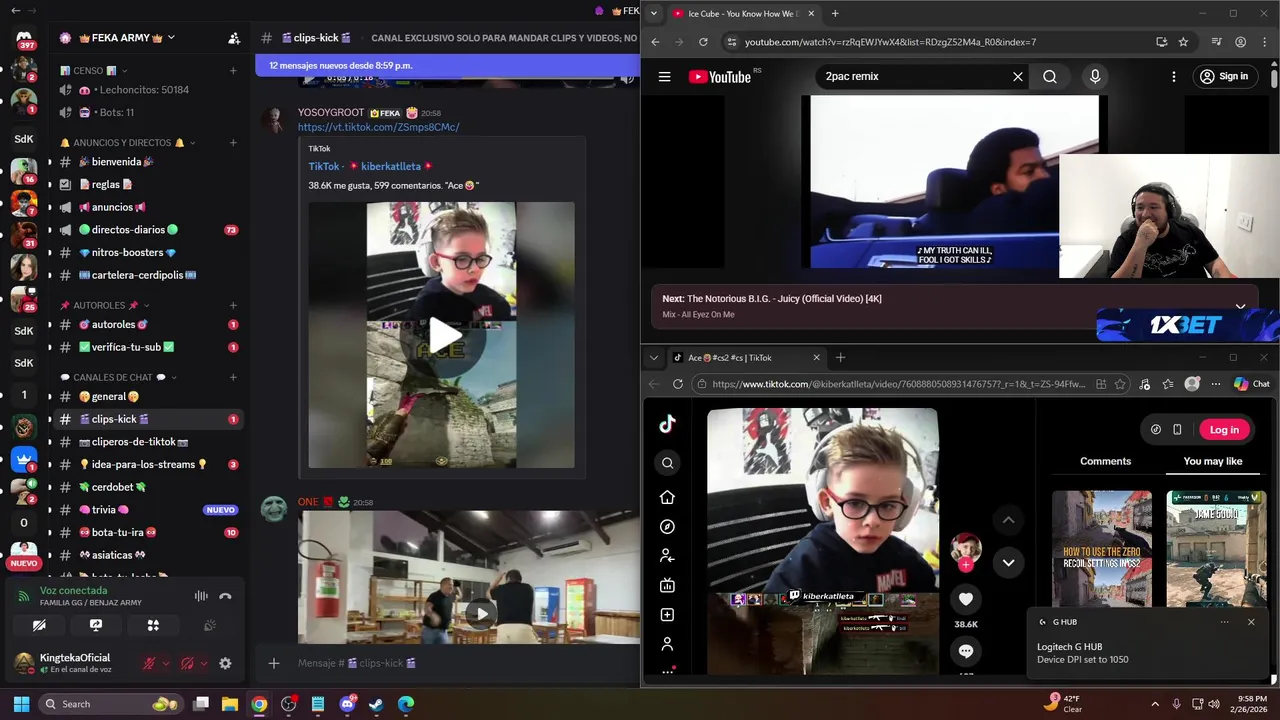1280x720 pixels.
Task: Follow kiberkatlleta with red plus badge
Action: (x=966, y=565)
